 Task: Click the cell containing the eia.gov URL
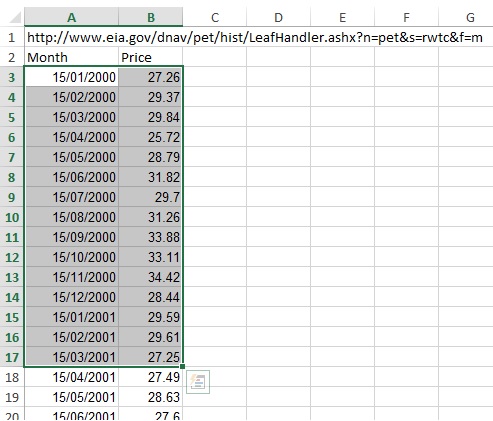point(71,37)
